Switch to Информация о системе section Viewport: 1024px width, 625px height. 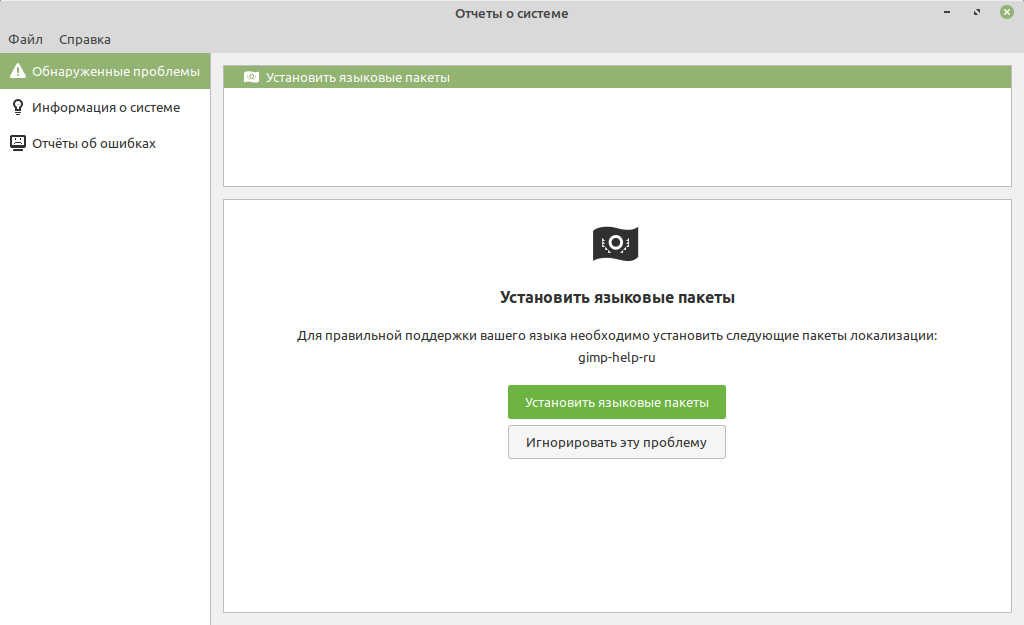click(x=105, y=107)
